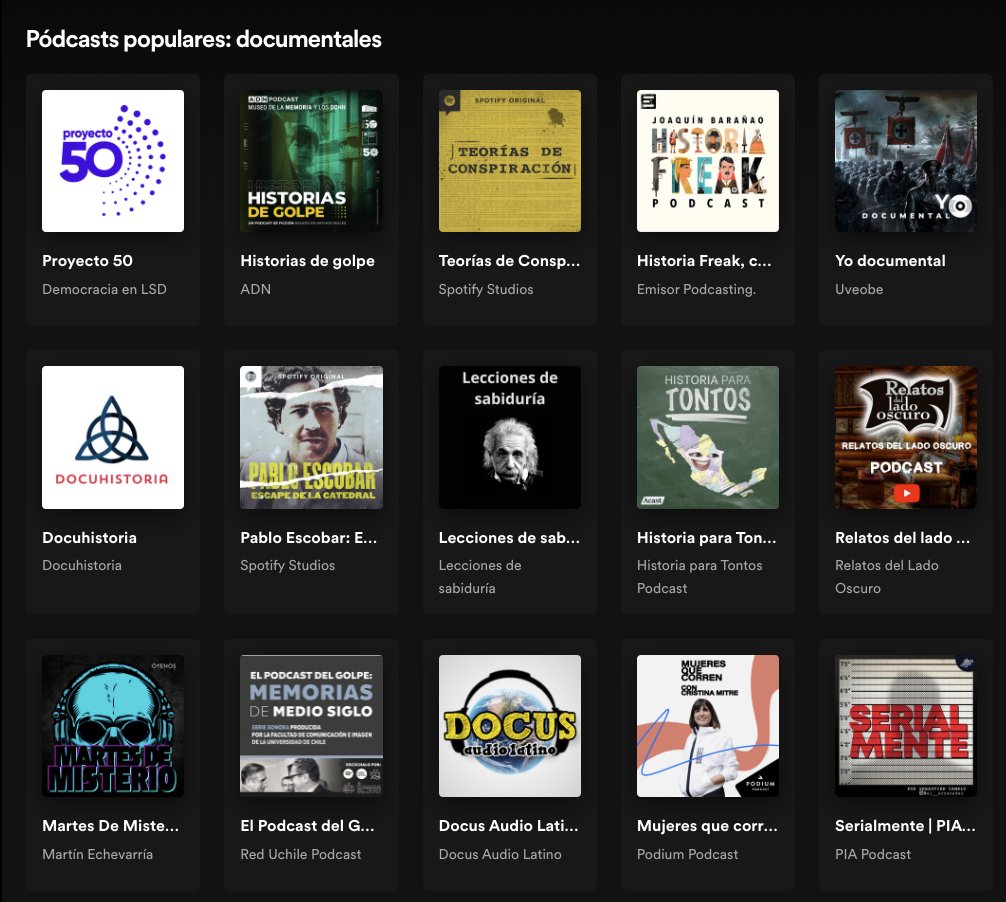Click 'Docuhistoria' gray publisher subtitle

tap(81, 565)
